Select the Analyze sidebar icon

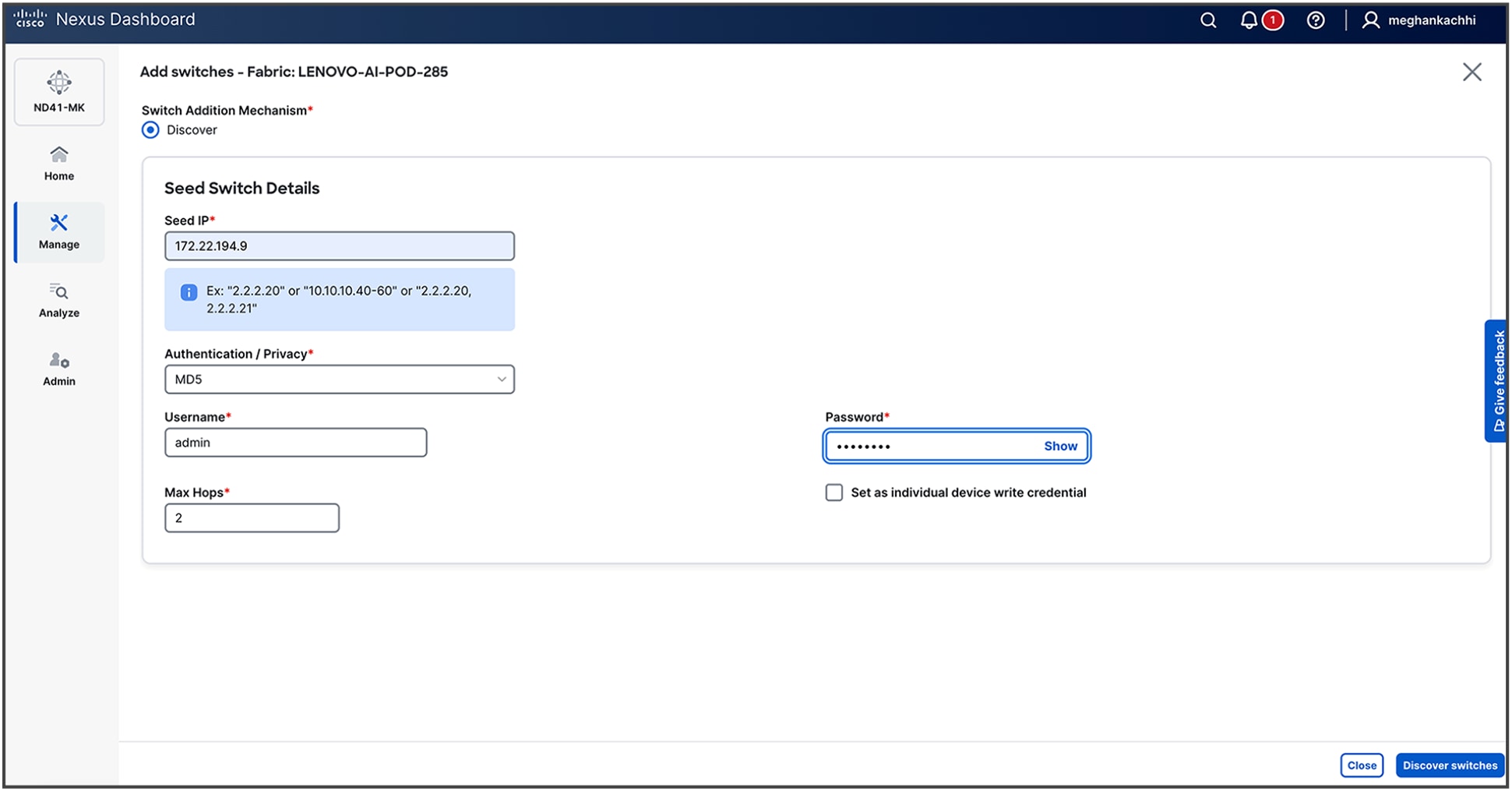tap(58, 300)
